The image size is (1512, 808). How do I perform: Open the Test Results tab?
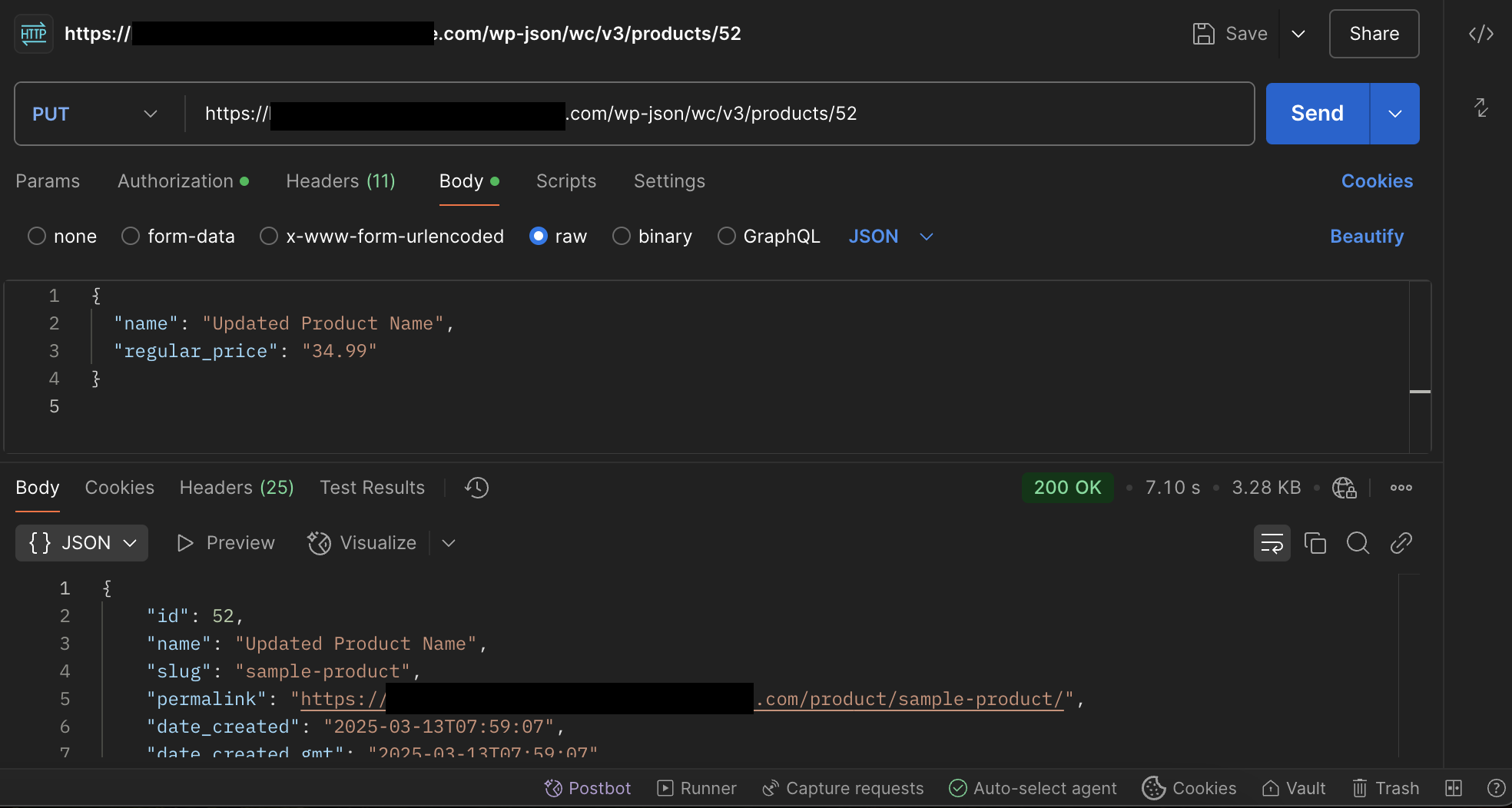[x=372, y=487]
